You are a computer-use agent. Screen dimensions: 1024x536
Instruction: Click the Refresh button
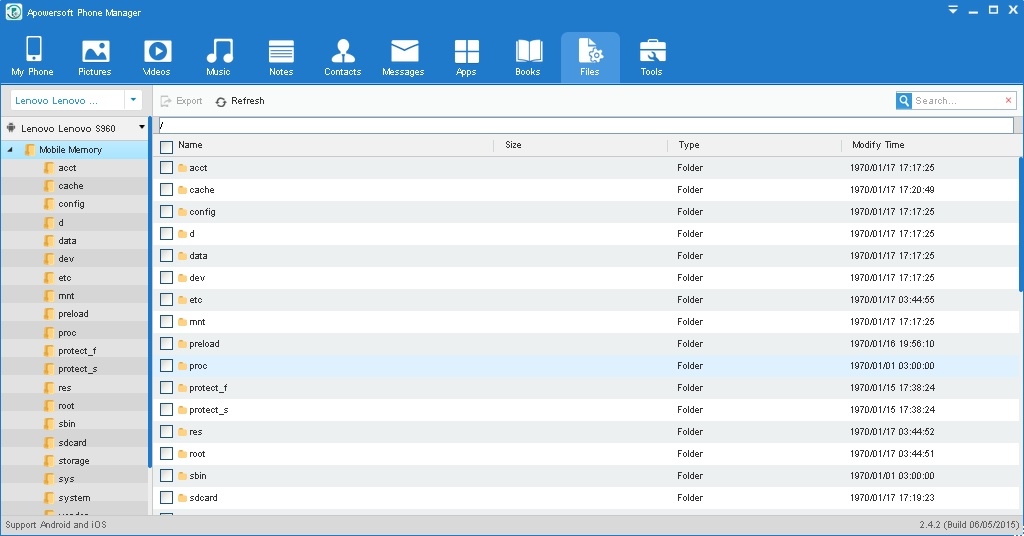coord(240,101)
